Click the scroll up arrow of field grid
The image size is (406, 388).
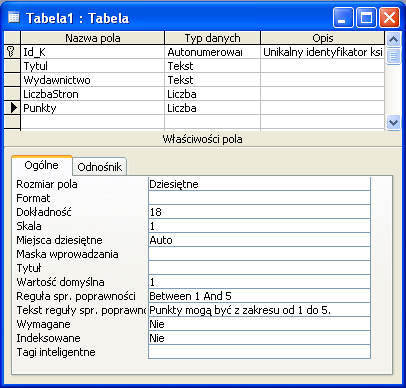coord(393,39)
